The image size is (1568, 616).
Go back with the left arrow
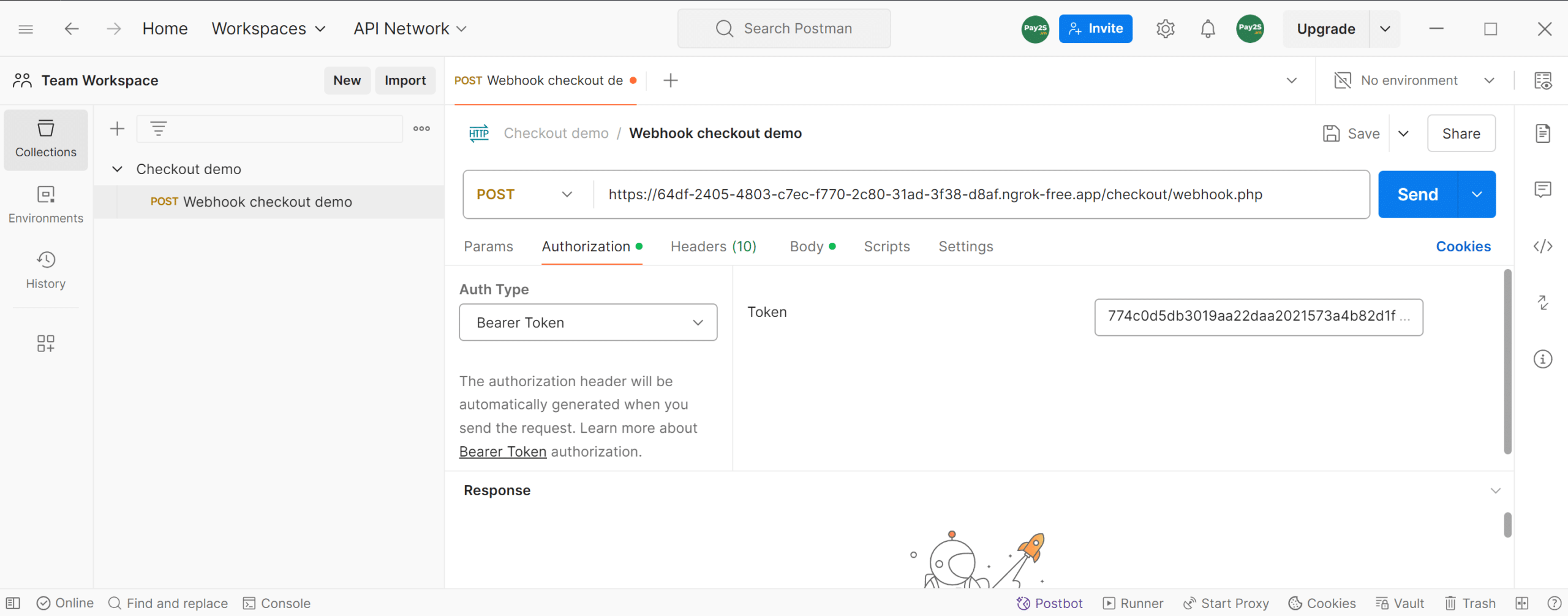click(x=72, y=29)
